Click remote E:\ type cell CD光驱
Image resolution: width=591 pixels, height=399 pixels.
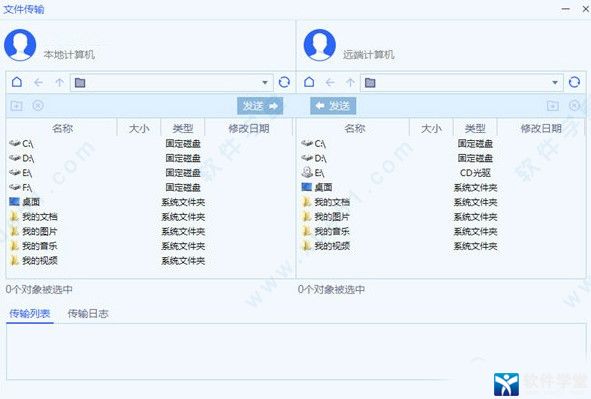pos(475,173)
